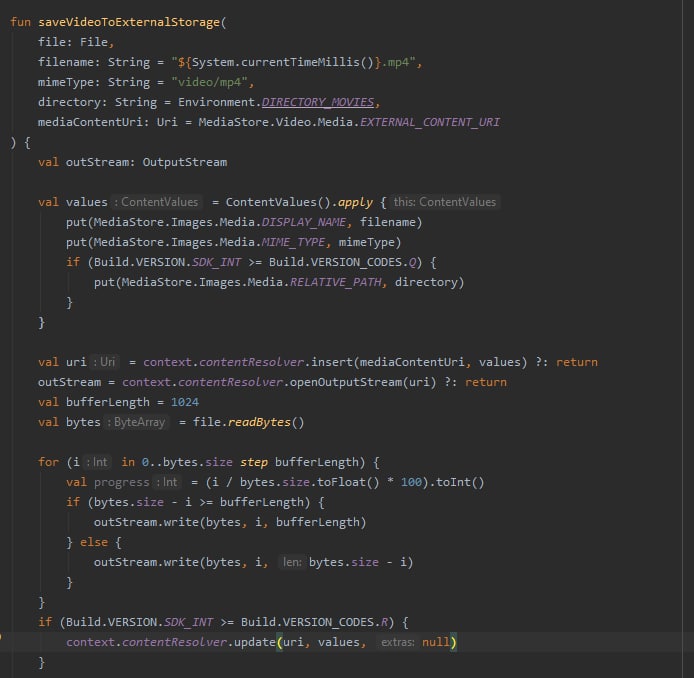Click the openOutputStream method call

346,382
